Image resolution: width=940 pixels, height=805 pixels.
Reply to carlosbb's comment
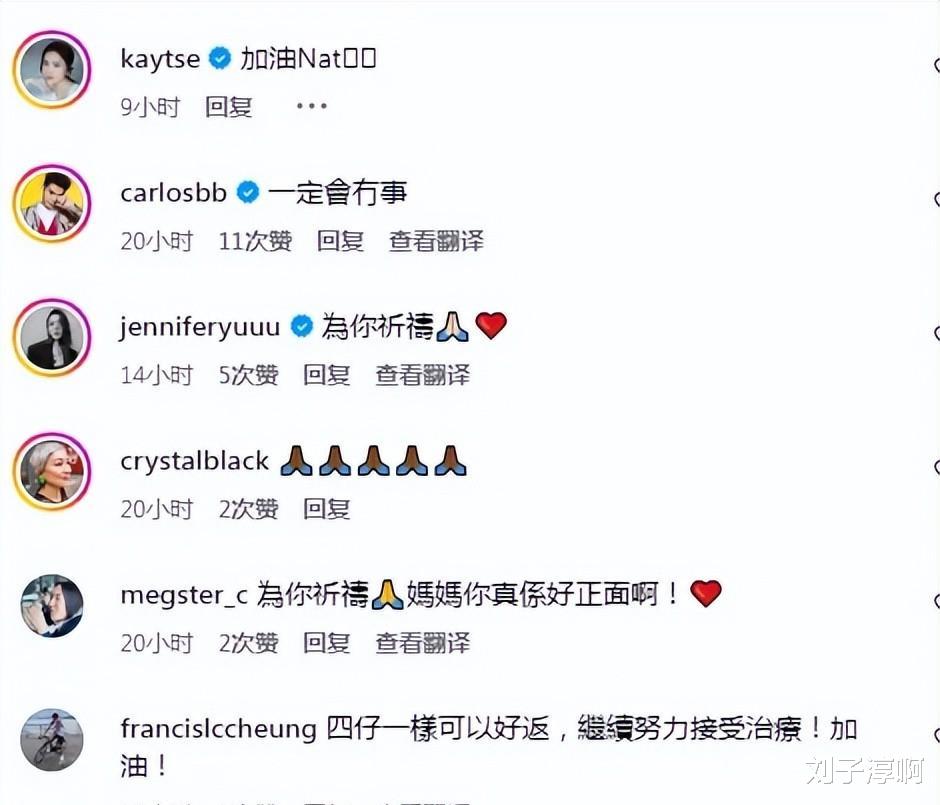pos(341,241)
